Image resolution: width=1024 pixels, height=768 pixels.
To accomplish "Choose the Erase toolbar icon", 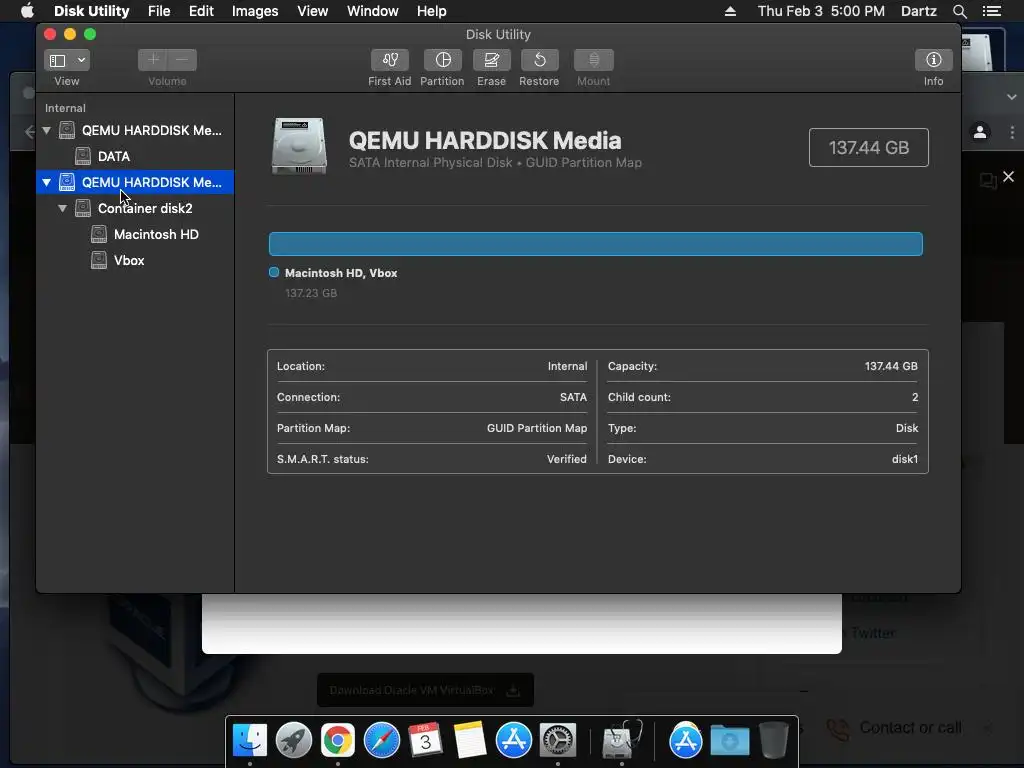I will point(491,60).
